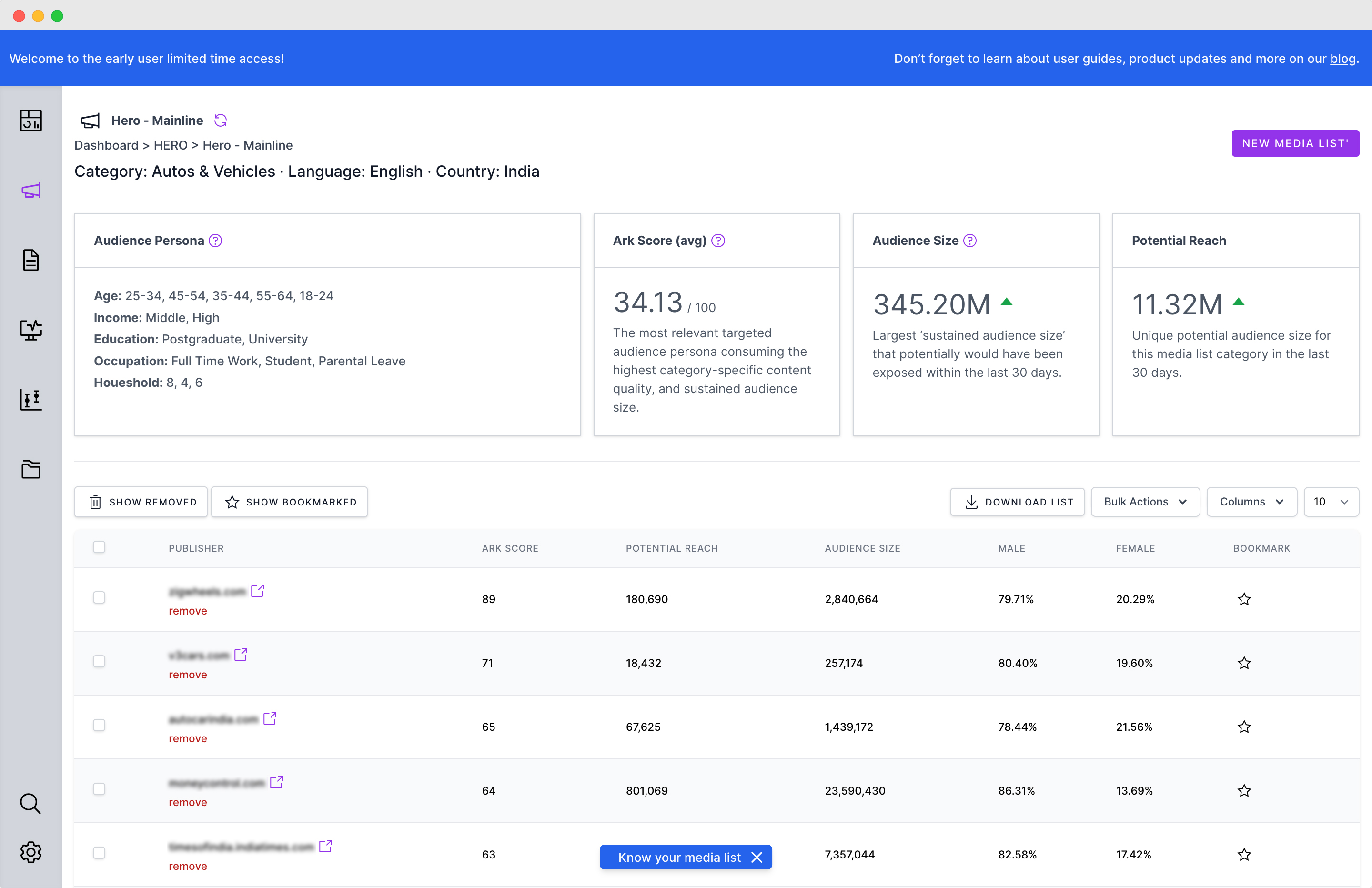Image resolution: width=1372 pixels, height=888 pixels.
Task: Open the dashboard icon in sidebar
Action: coord(30,121)
